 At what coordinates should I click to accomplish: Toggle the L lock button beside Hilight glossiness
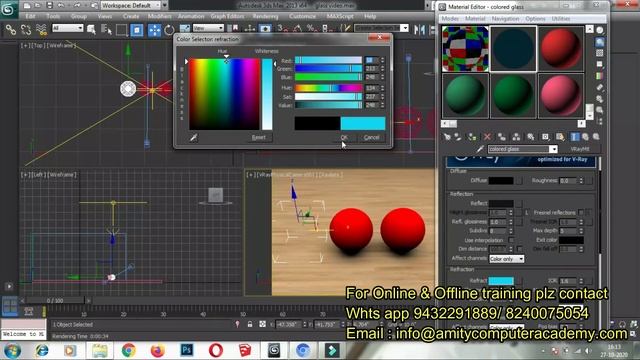tap(526, 212)
